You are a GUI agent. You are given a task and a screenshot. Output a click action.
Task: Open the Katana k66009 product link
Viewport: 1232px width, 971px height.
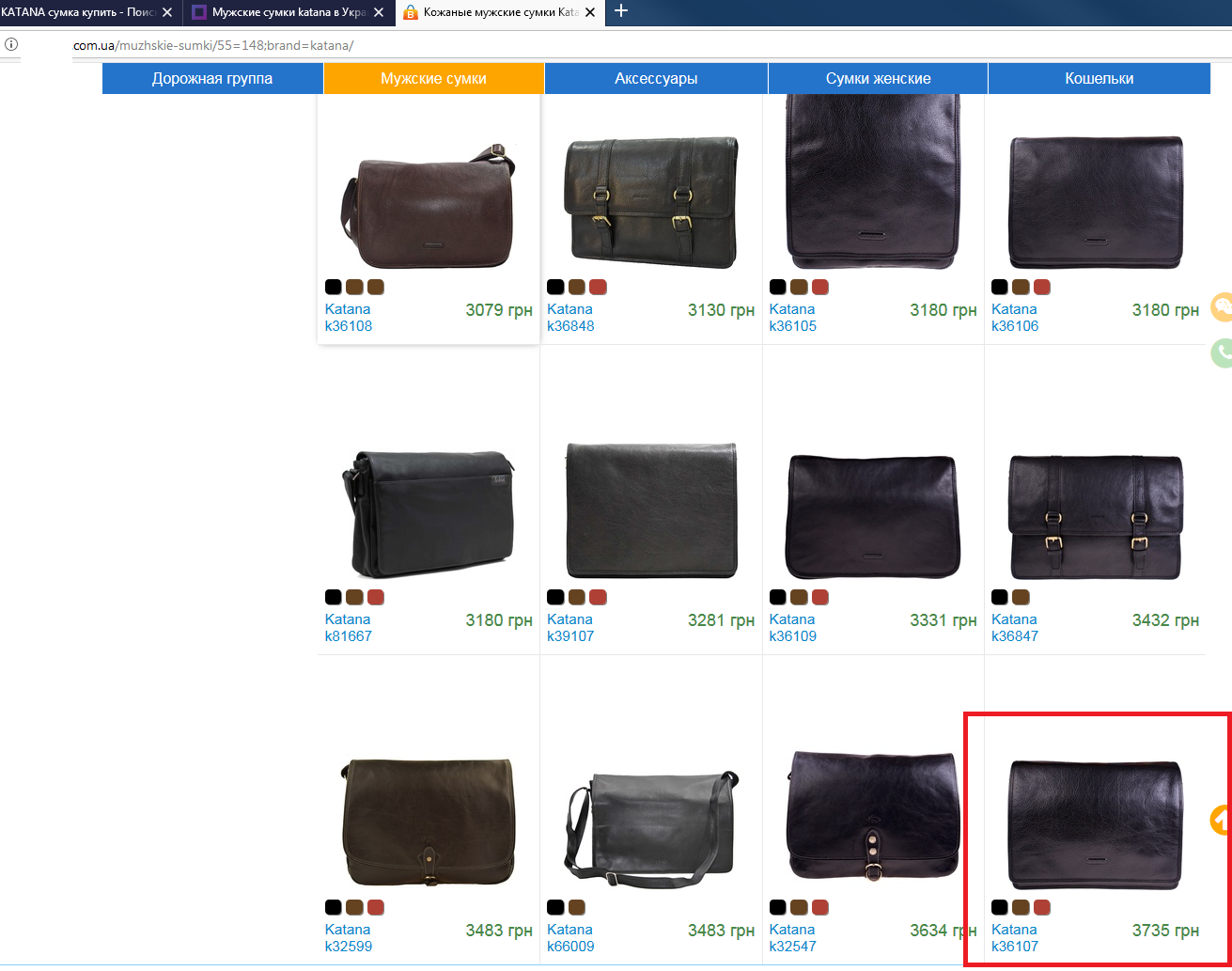[570, 938]
